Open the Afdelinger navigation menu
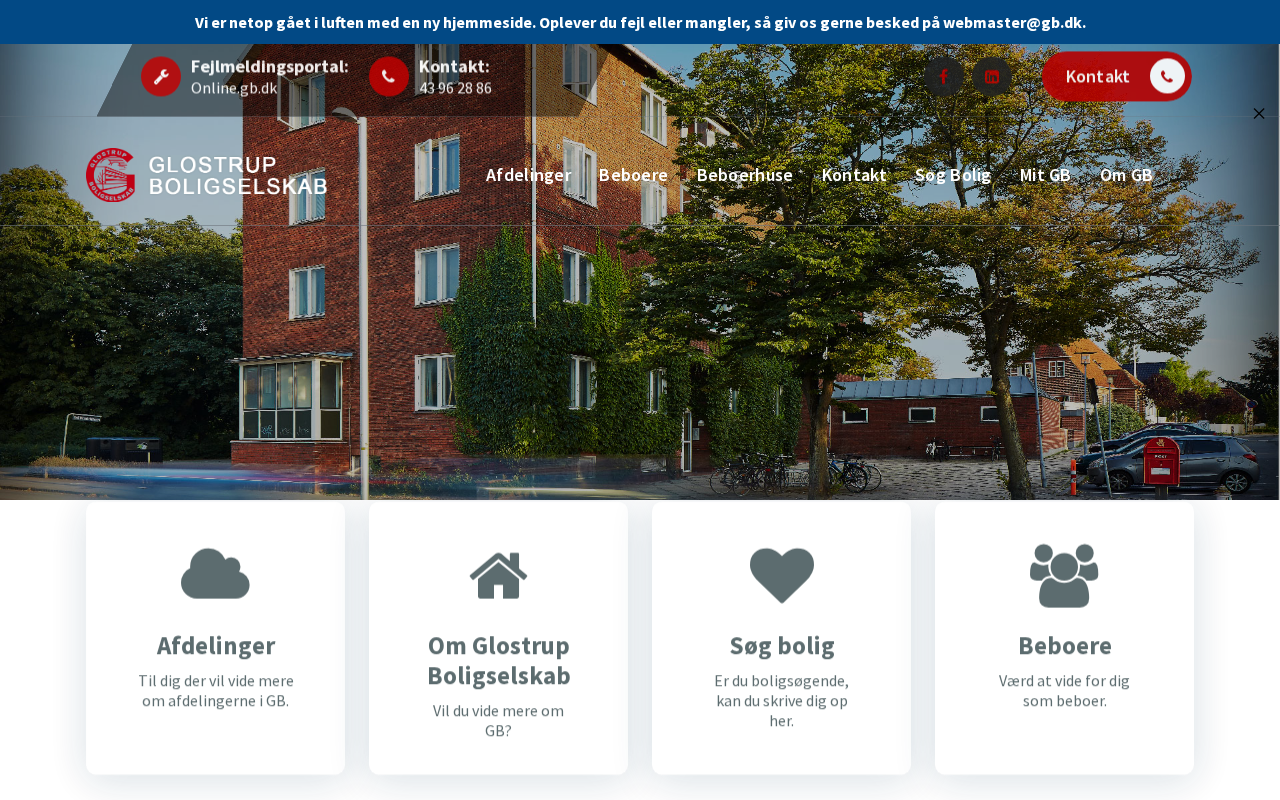This screenshot has height=800, width=1280. pyautogui.click(x=529, y=175)
